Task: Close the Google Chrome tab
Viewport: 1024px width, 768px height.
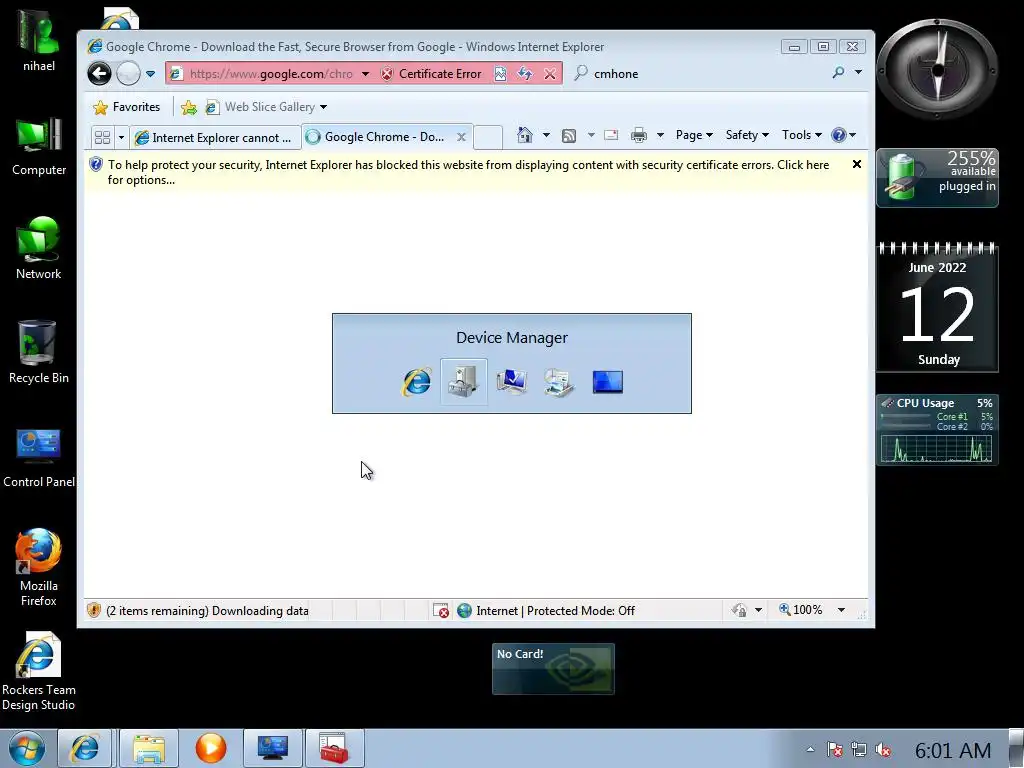Action: tap(461, 137)
